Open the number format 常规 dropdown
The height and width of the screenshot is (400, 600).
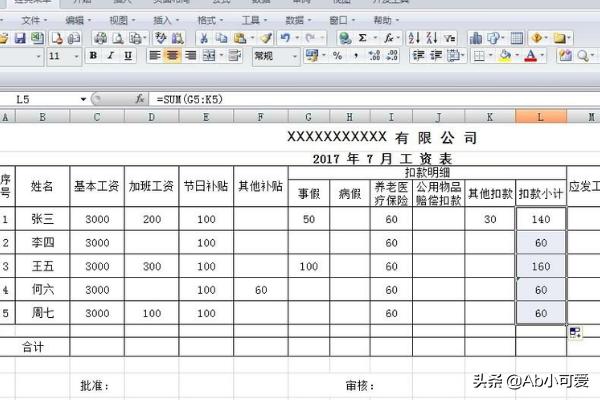295,57
